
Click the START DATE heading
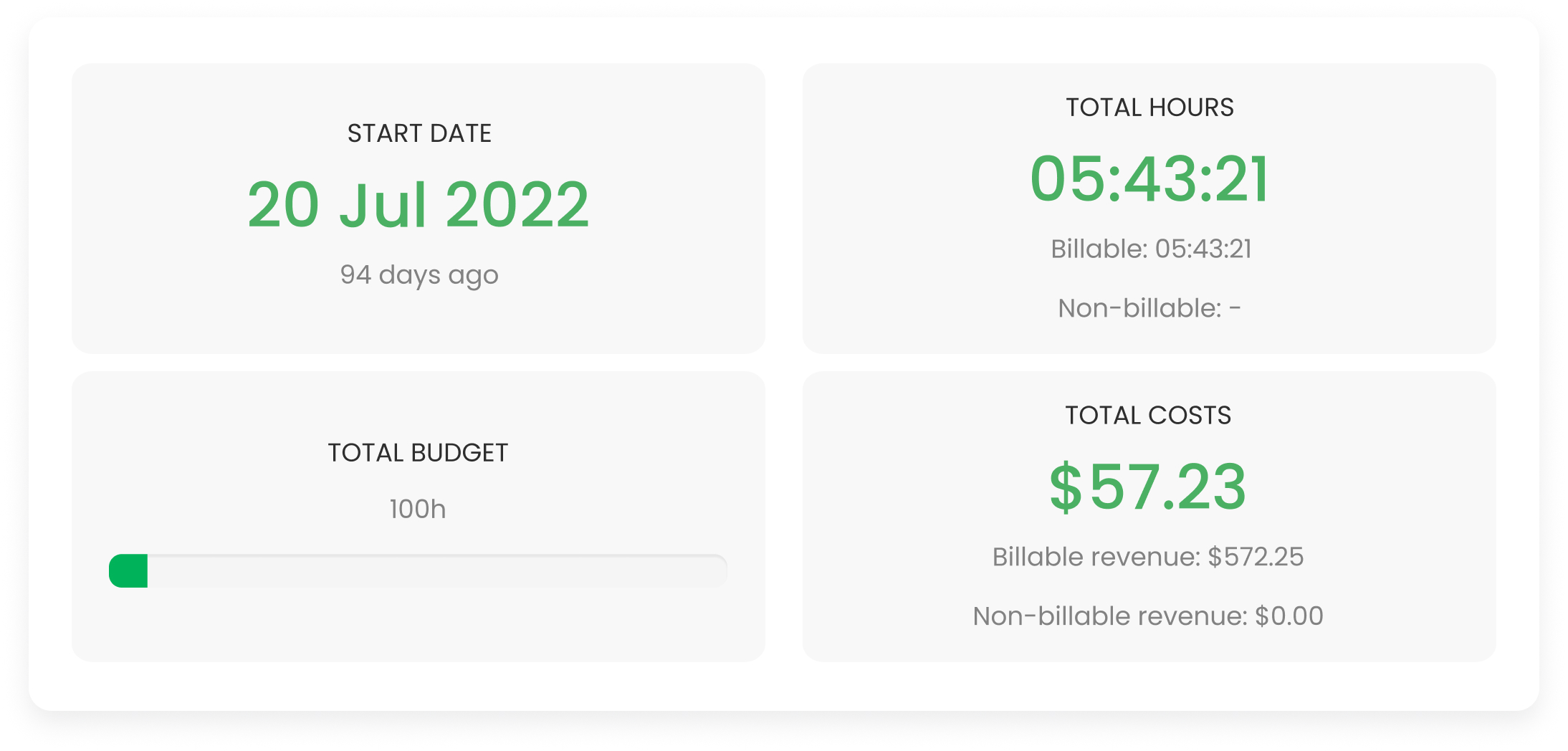[x=419, y=133]
